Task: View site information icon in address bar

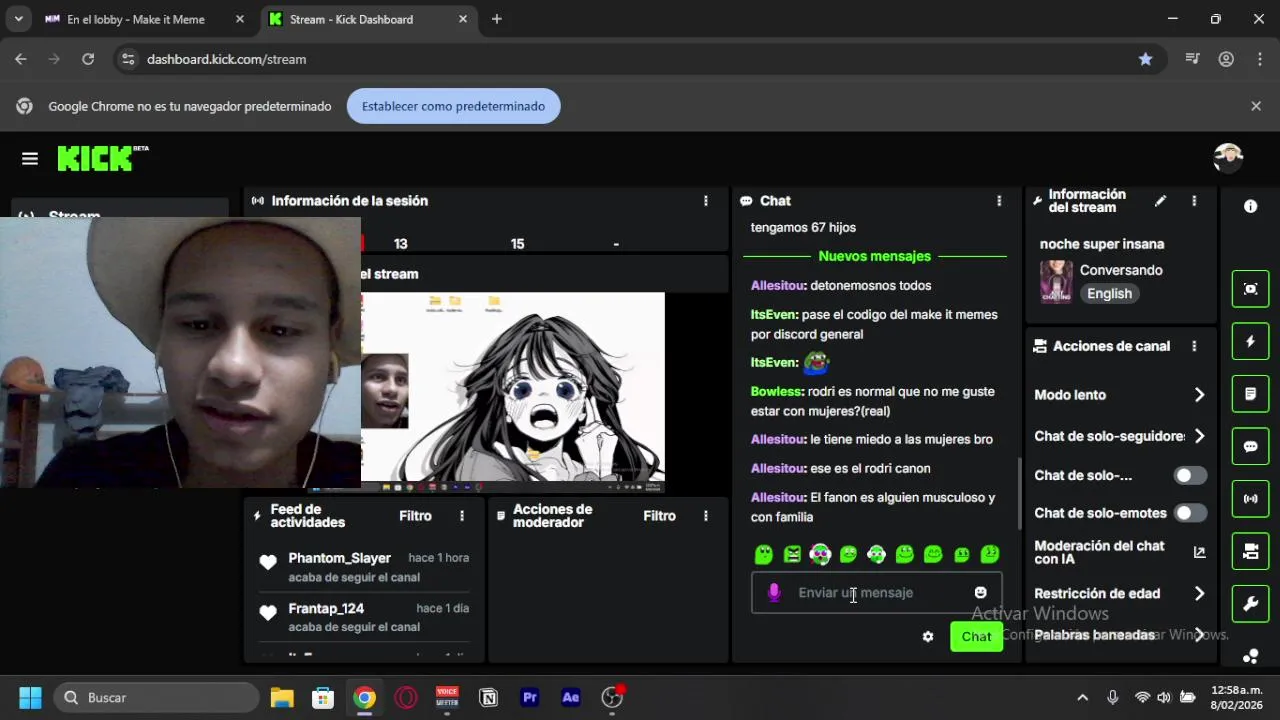Action: coord(127,59)
